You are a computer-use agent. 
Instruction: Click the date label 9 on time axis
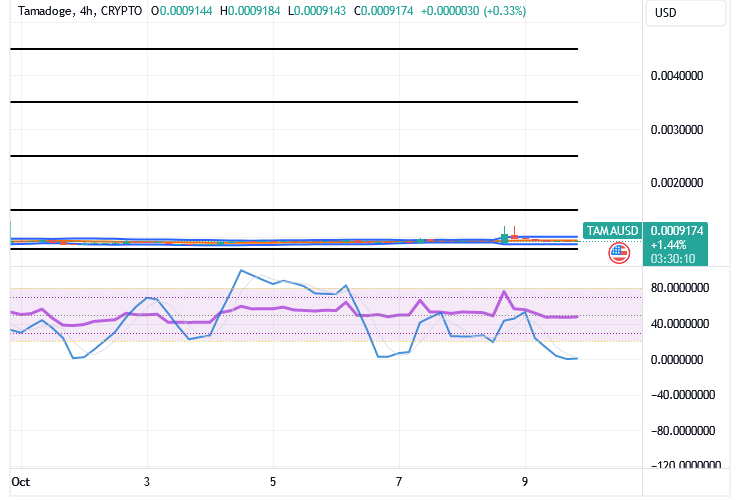525,482
